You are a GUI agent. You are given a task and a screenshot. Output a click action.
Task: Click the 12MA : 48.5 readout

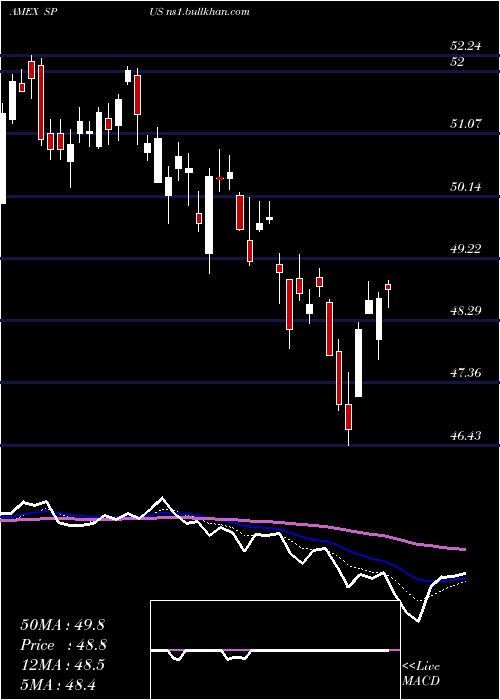tap(62, 665)
